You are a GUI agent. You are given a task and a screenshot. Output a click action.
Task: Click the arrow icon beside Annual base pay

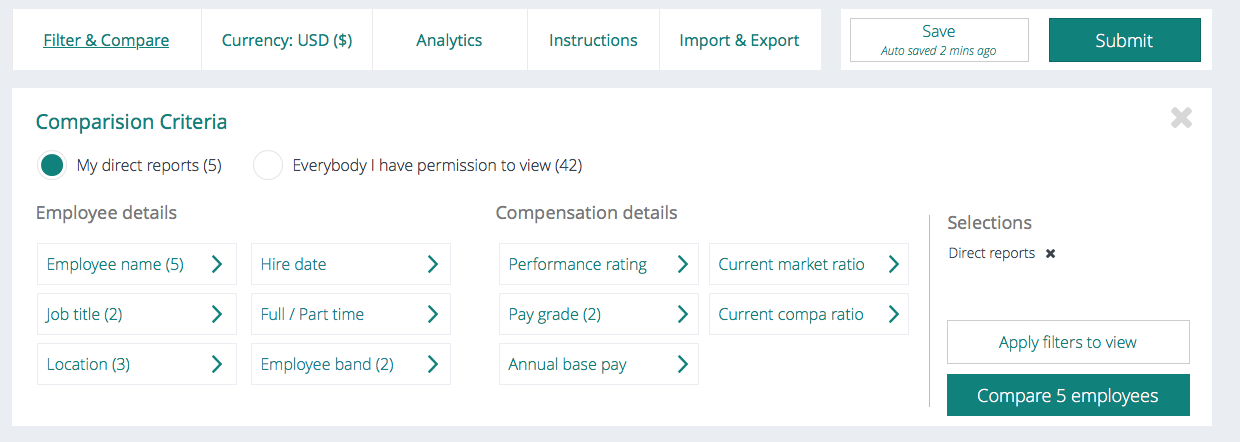pos(682,364)
